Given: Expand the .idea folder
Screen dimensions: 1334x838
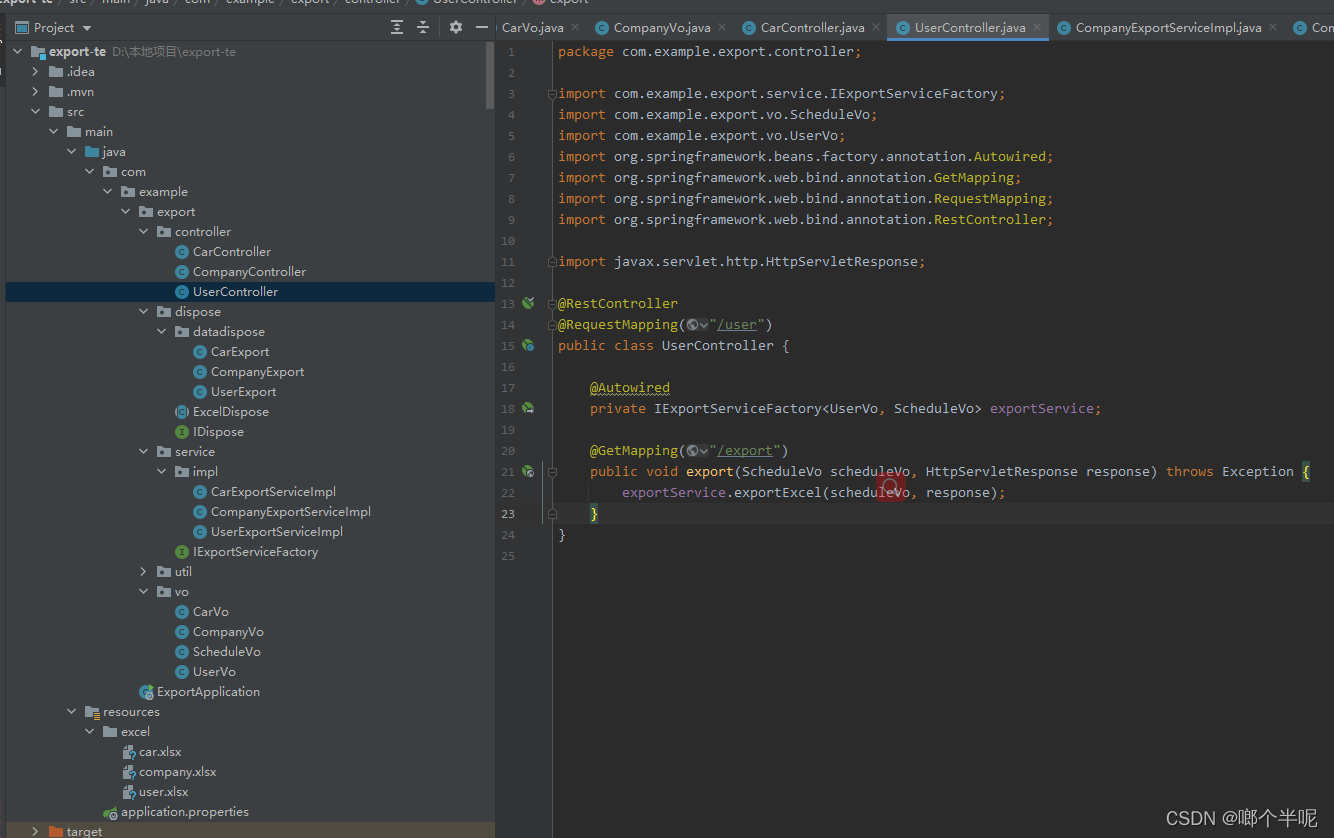Looking at the screenshot, I should (36, 72).
